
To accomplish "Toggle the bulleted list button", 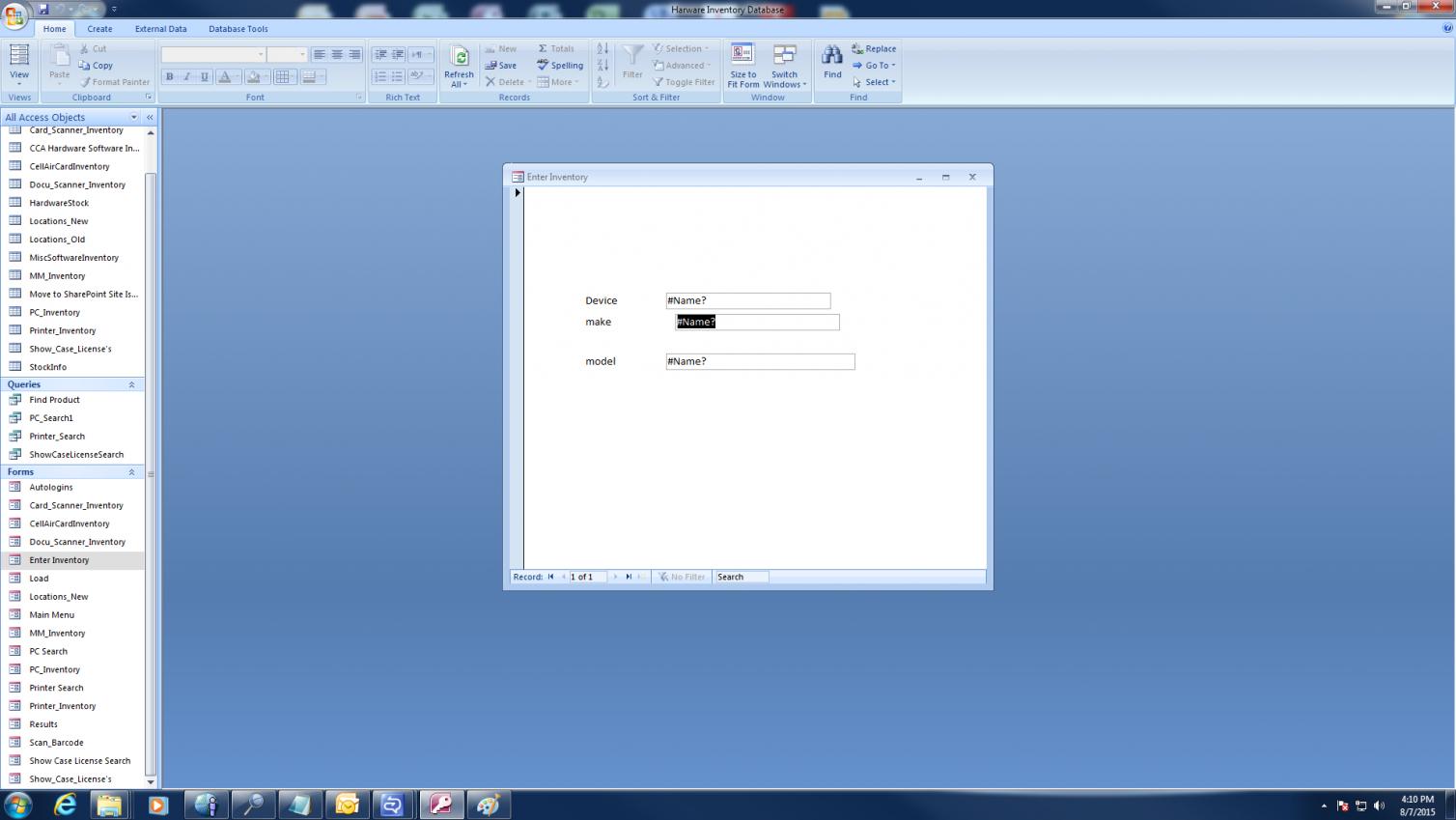I will pos(397,77).
